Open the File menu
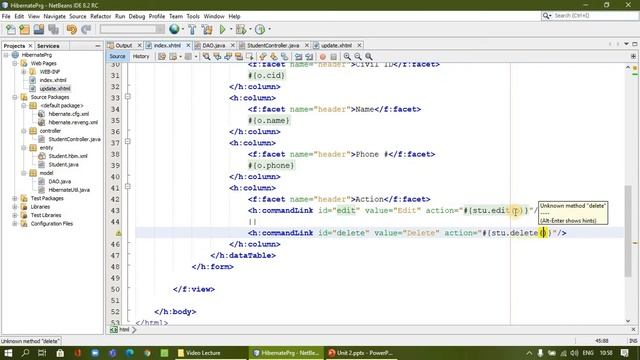Screen dimensions: 640x360 6,16
